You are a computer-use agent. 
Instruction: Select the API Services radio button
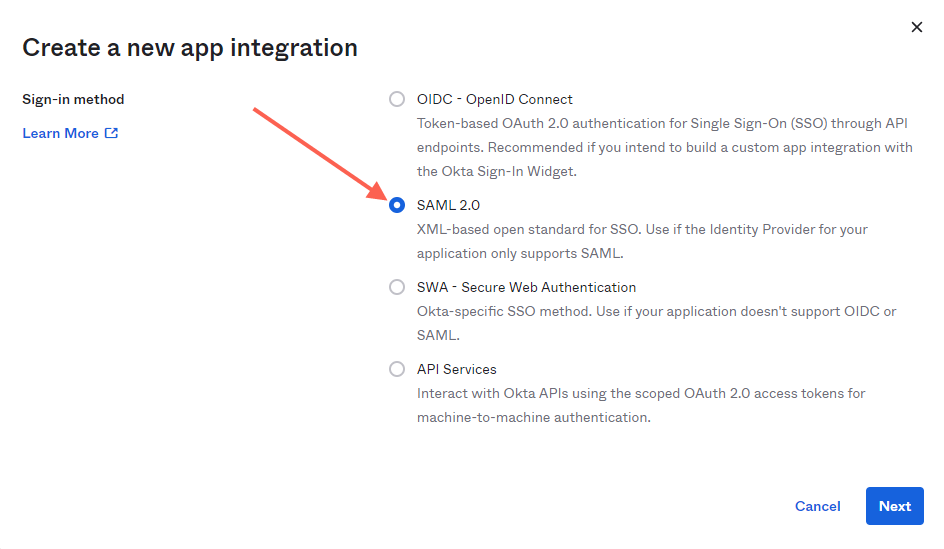(397, 369)
